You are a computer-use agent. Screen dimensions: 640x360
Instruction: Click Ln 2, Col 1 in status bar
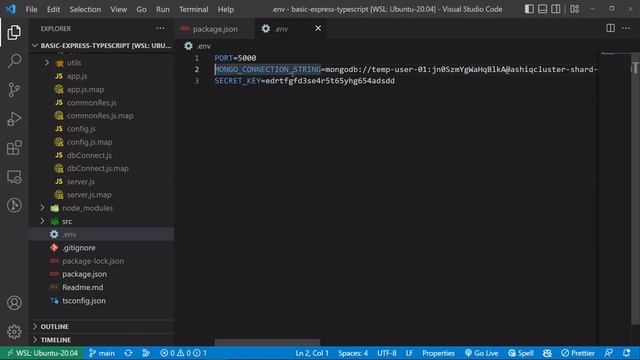click(312, 353)
